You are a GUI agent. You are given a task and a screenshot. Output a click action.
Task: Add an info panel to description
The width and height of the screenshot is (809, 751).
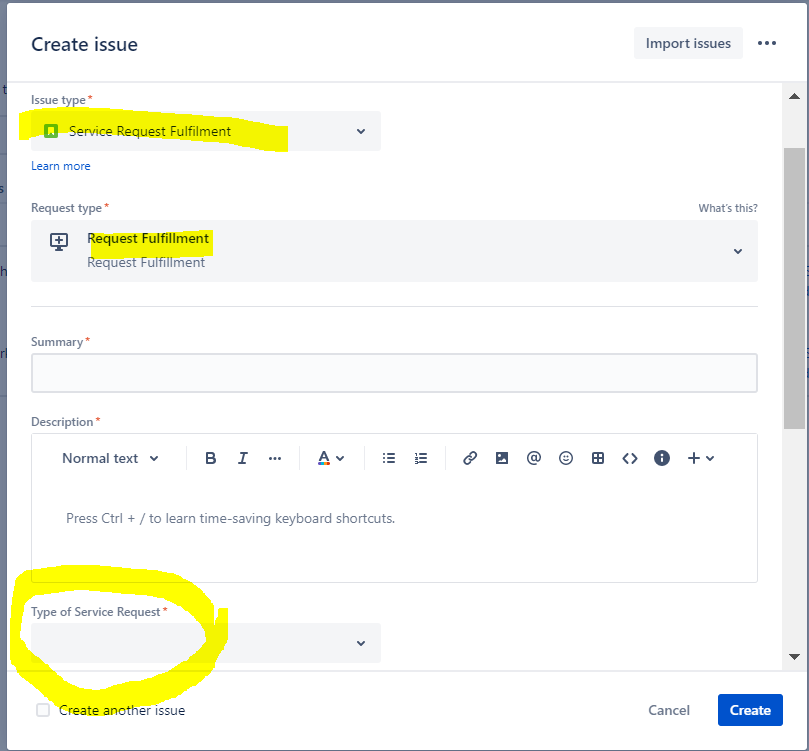[x=661, y=458]
